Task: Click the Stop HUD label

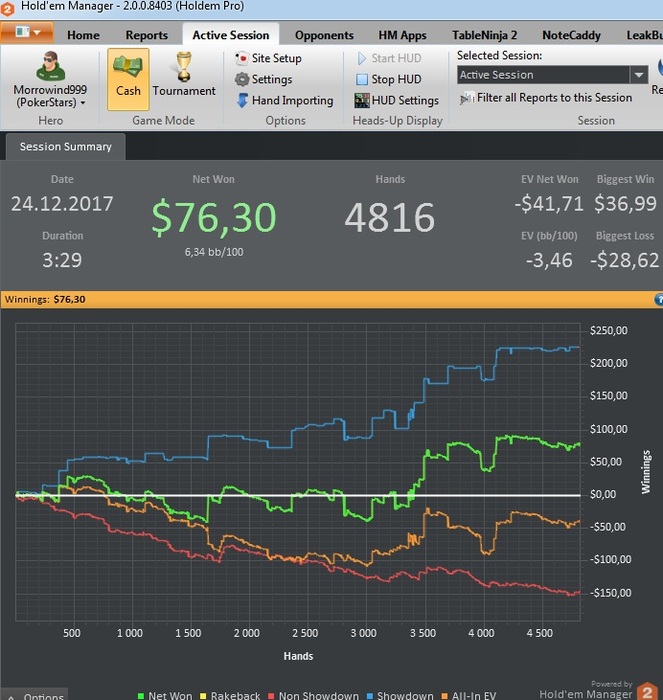Action: (x=396, y=79)
